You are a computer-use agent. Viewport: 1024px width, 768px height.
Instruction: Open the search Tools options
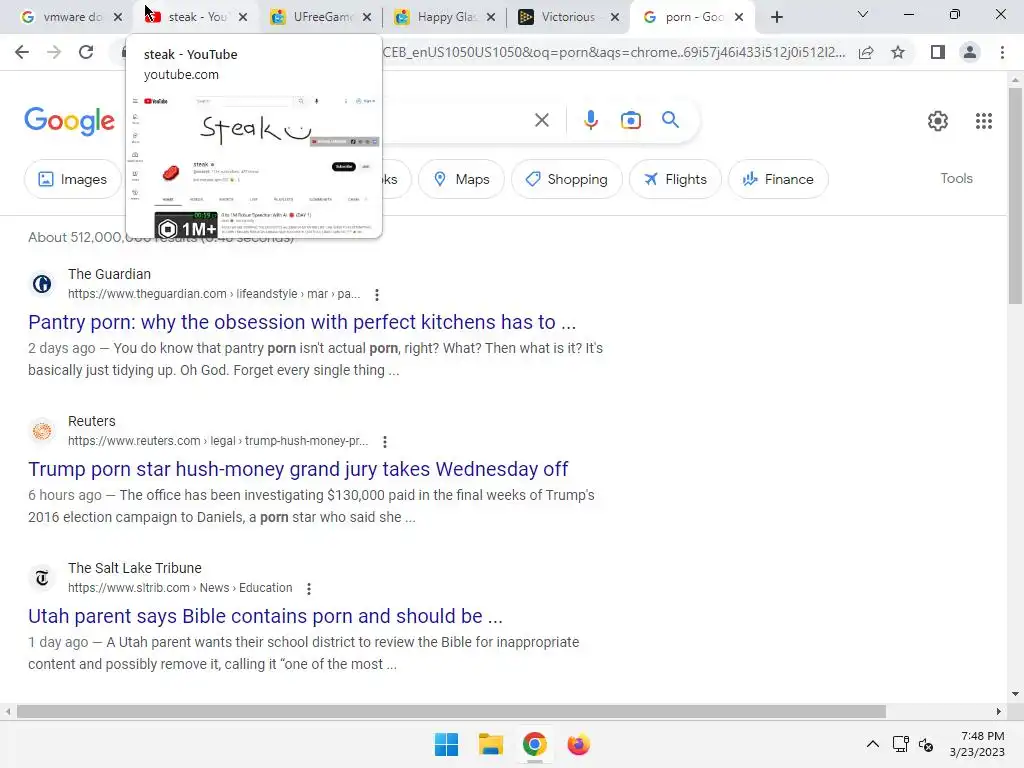pos(956,178)
